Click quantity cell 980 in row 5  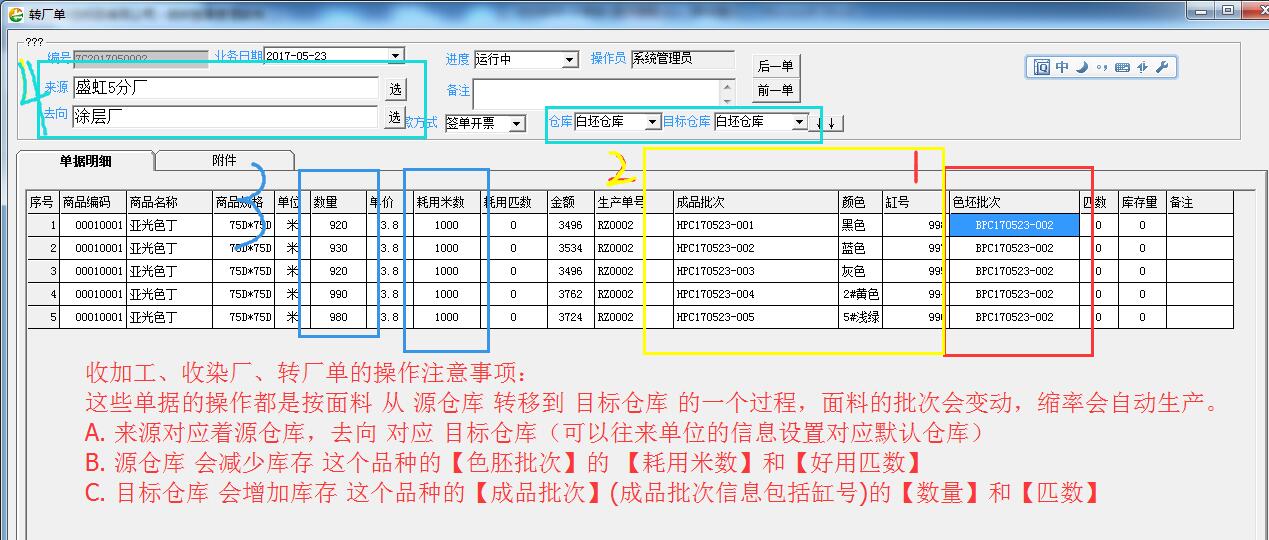pyautogui.click(x=338, y=317)
